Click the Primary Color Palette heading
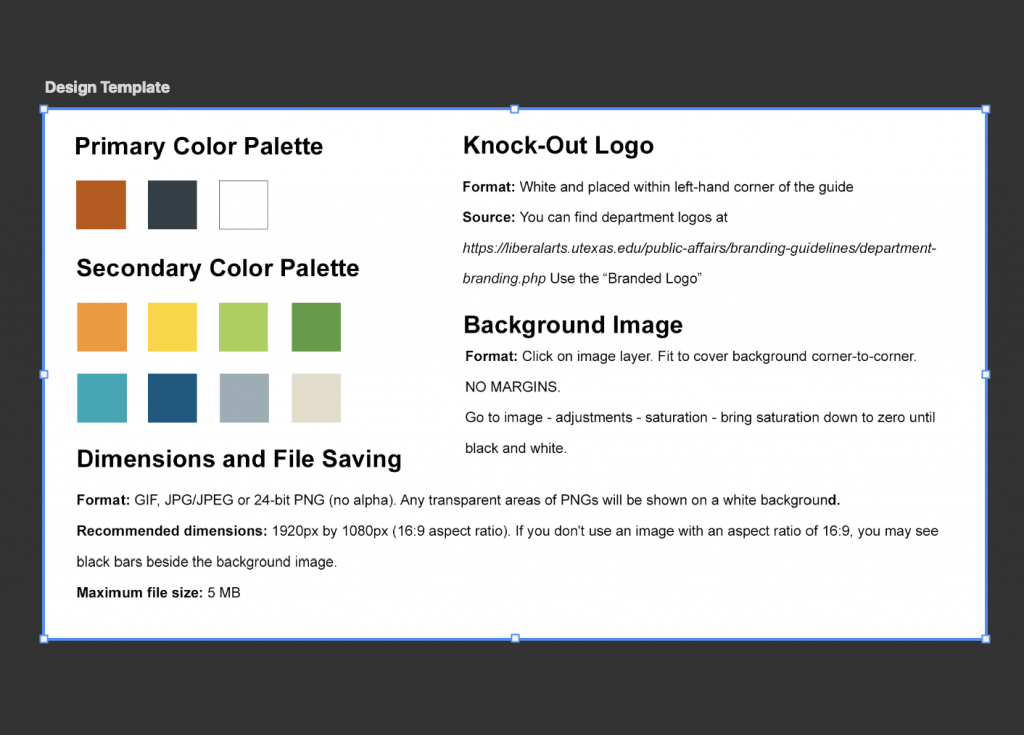 tap(199, 147)
